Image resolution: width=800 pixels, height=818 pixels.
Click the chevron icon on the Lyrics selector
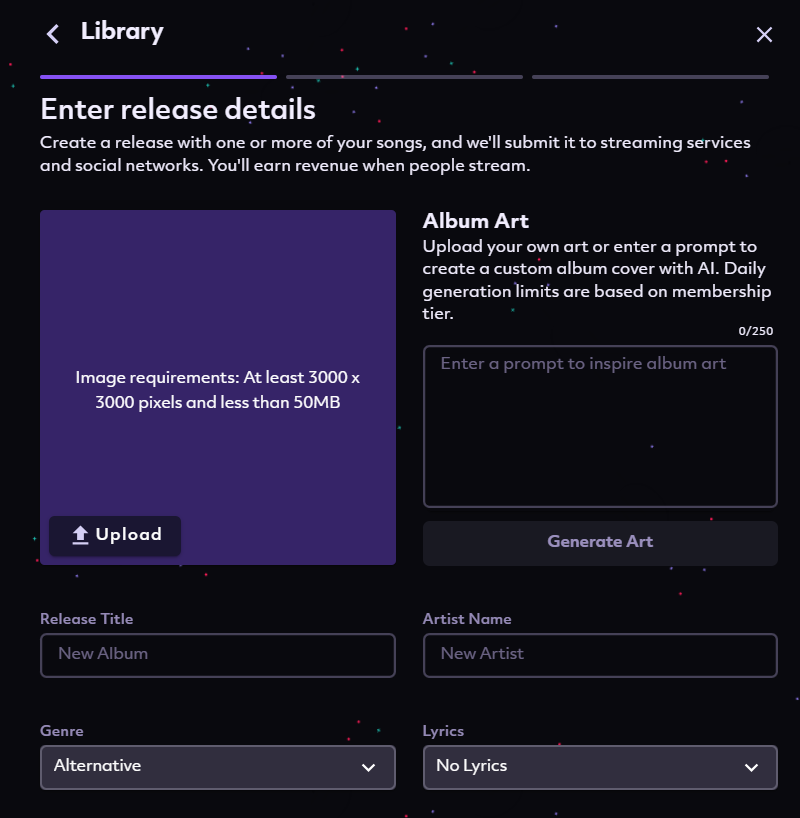pos(752,768)
